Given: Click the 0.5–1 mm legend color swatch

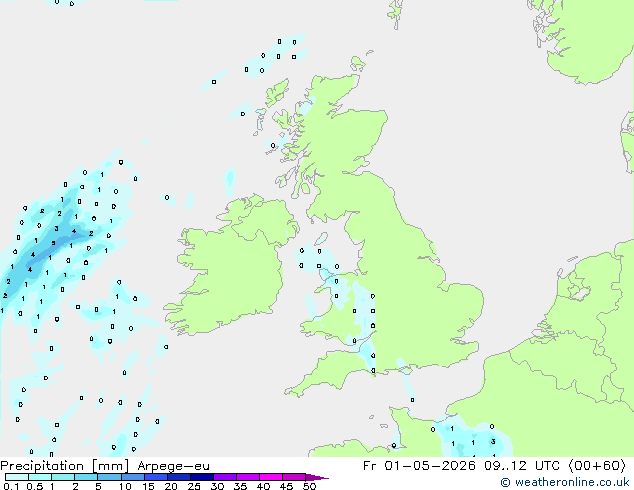Looking at the screenshot, I should click(40, 477).
